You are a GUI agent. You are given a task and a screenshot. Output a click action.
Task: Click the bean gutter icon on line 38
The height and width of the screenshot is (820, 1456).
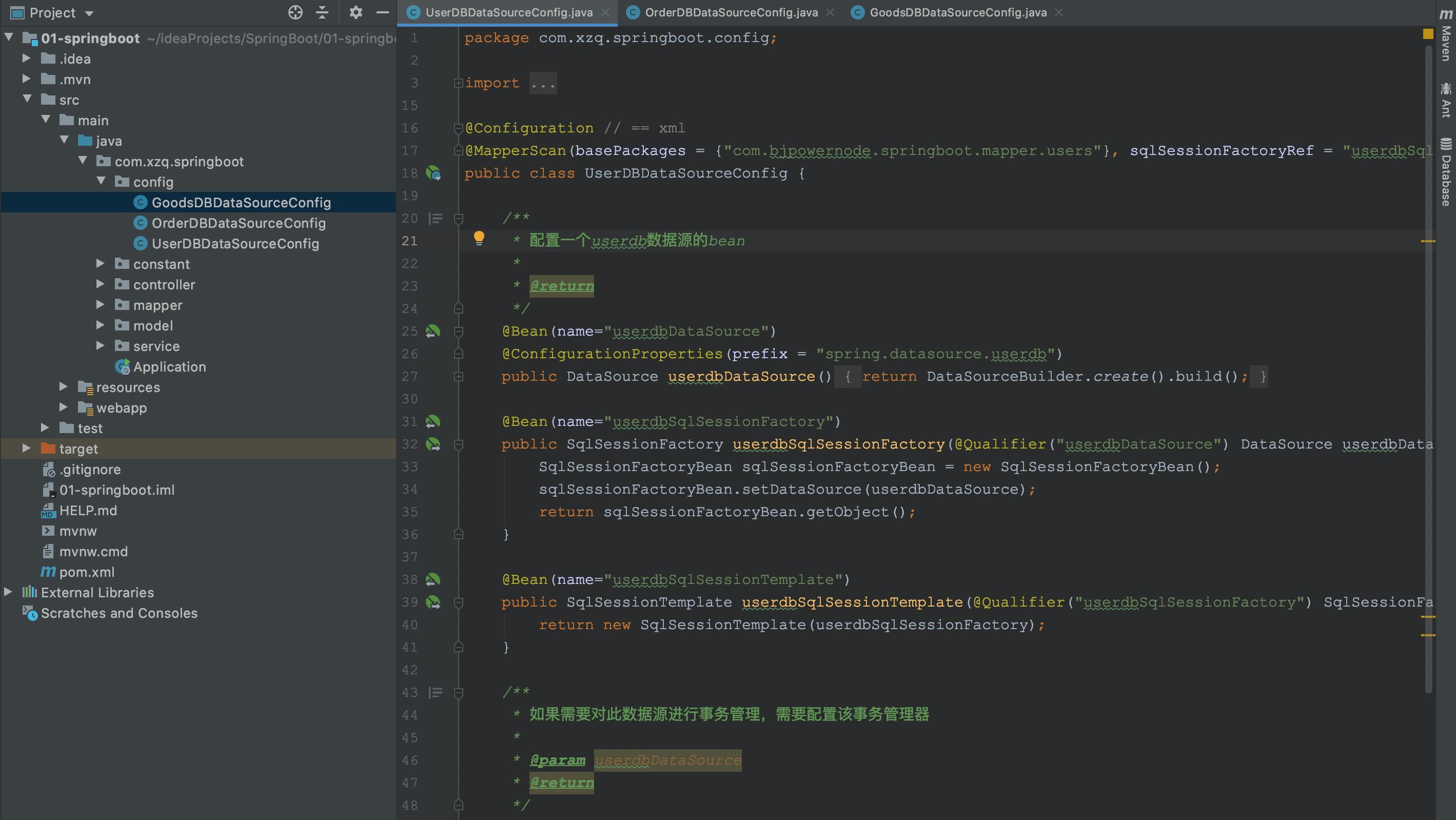433,580
